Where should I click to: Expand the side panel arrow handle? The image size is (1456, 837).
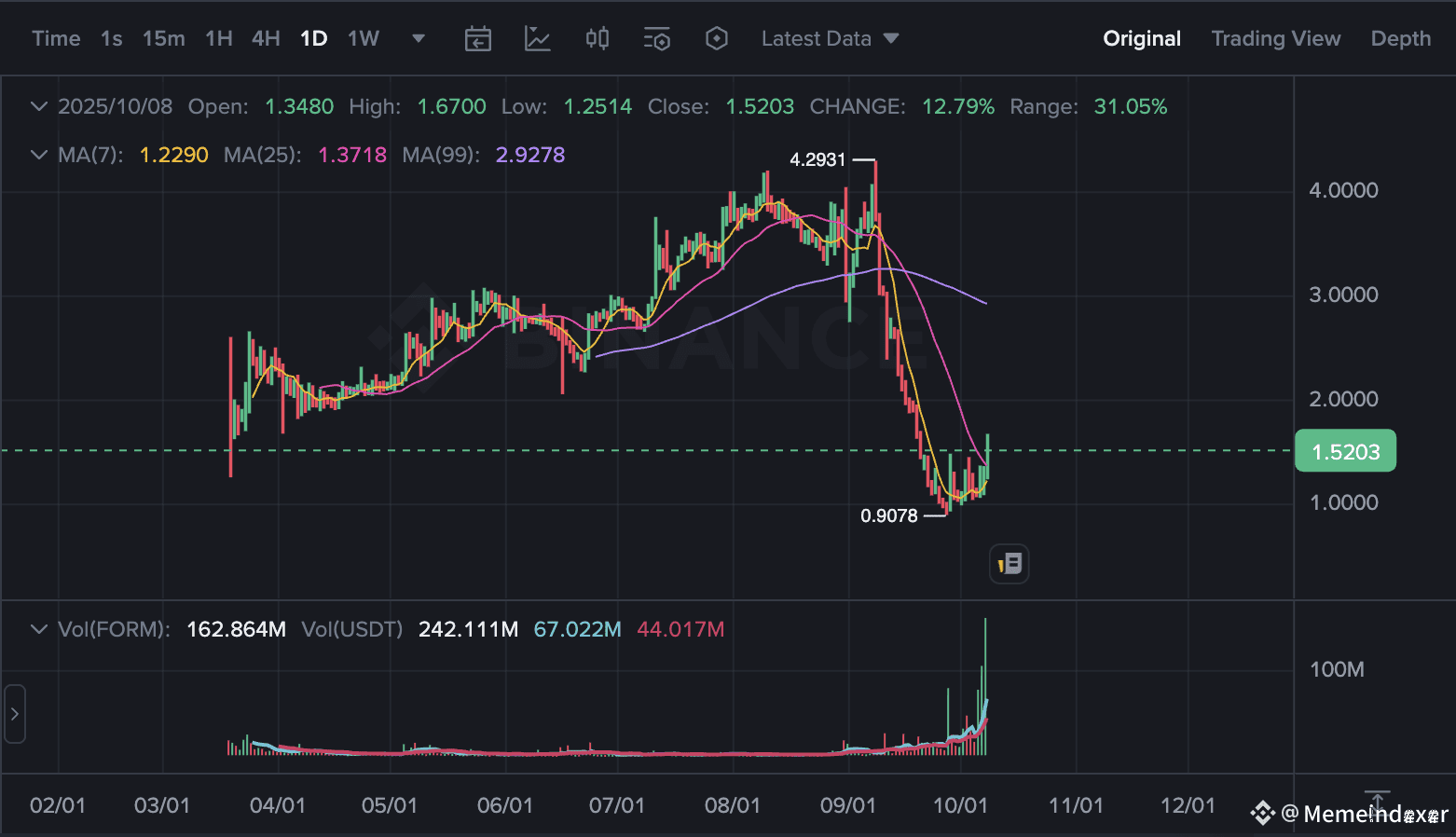point(15,714)
